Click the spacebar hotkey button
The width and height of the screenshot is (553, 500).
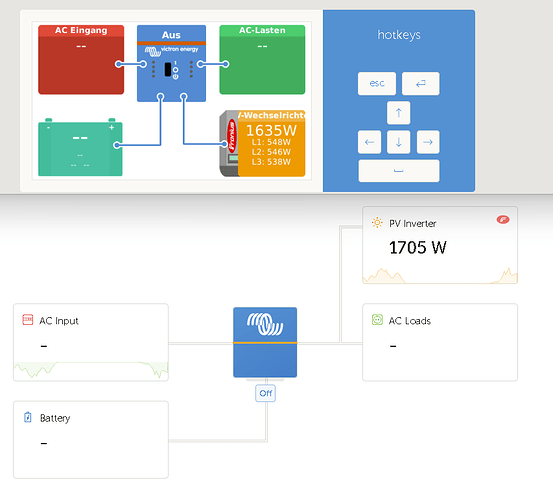coord(399,171)
